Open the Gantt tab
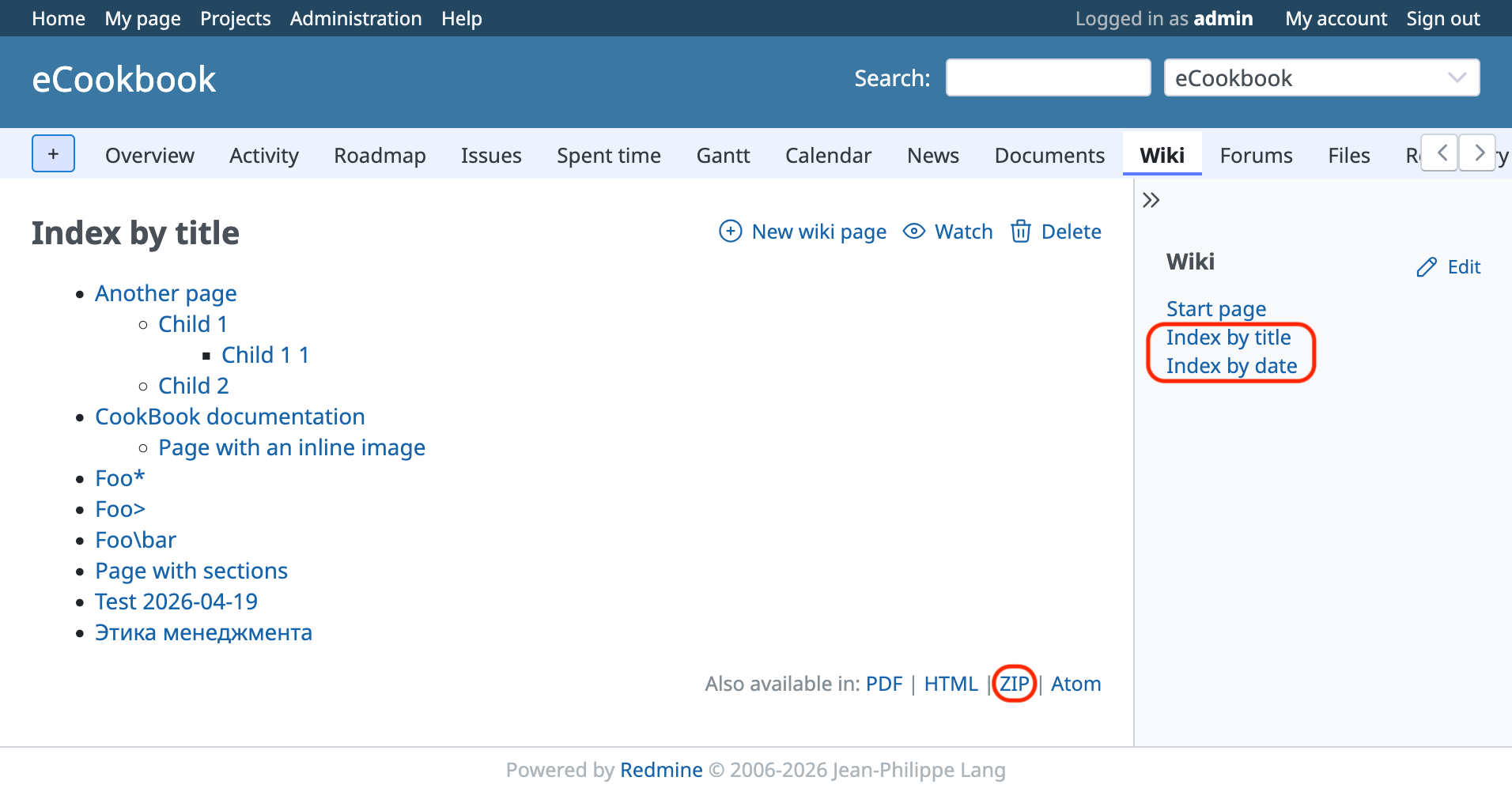 pos(723,156)
